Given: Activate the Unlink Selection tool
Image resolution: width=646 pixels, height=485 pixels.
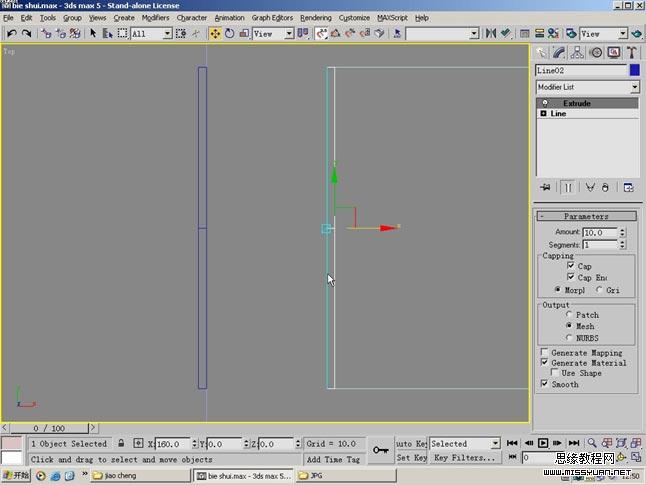Looking at the screenshot, I should [x=61, y=33].
